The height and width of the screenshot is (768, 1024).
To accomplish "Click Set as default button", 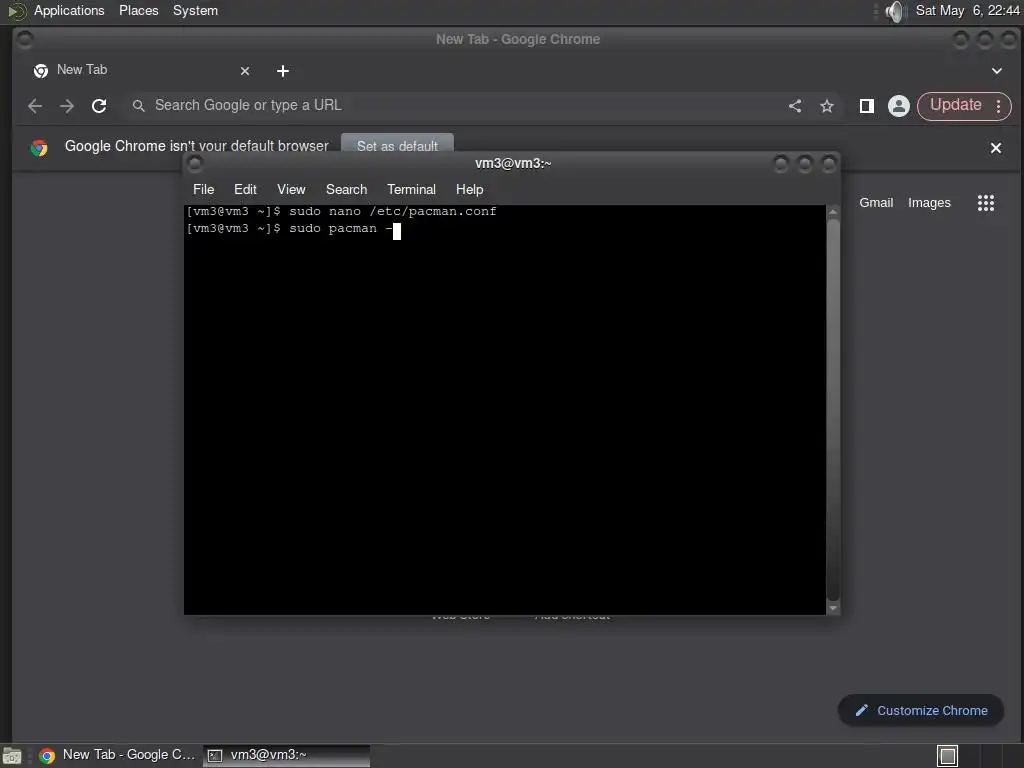I will [x=397, y=145].
